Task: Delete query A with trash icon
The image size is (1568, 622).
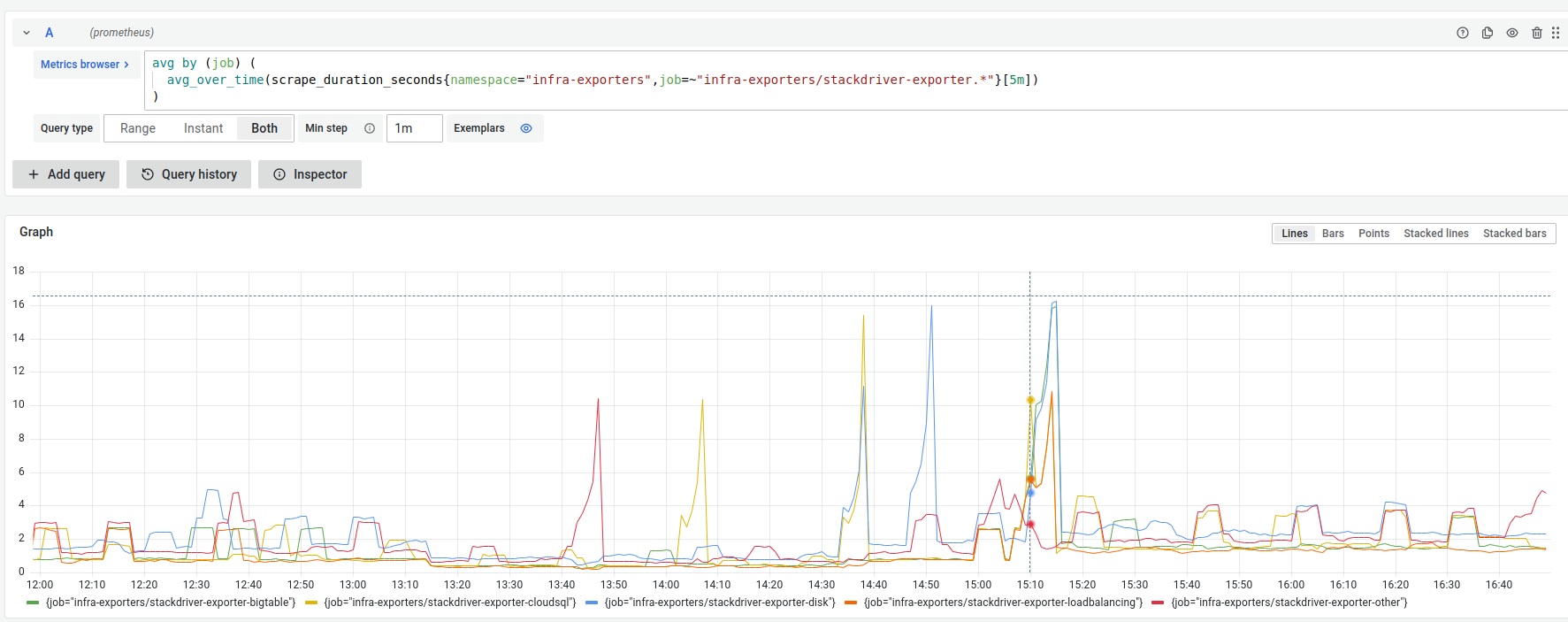Action: [x=1537, y=33]
